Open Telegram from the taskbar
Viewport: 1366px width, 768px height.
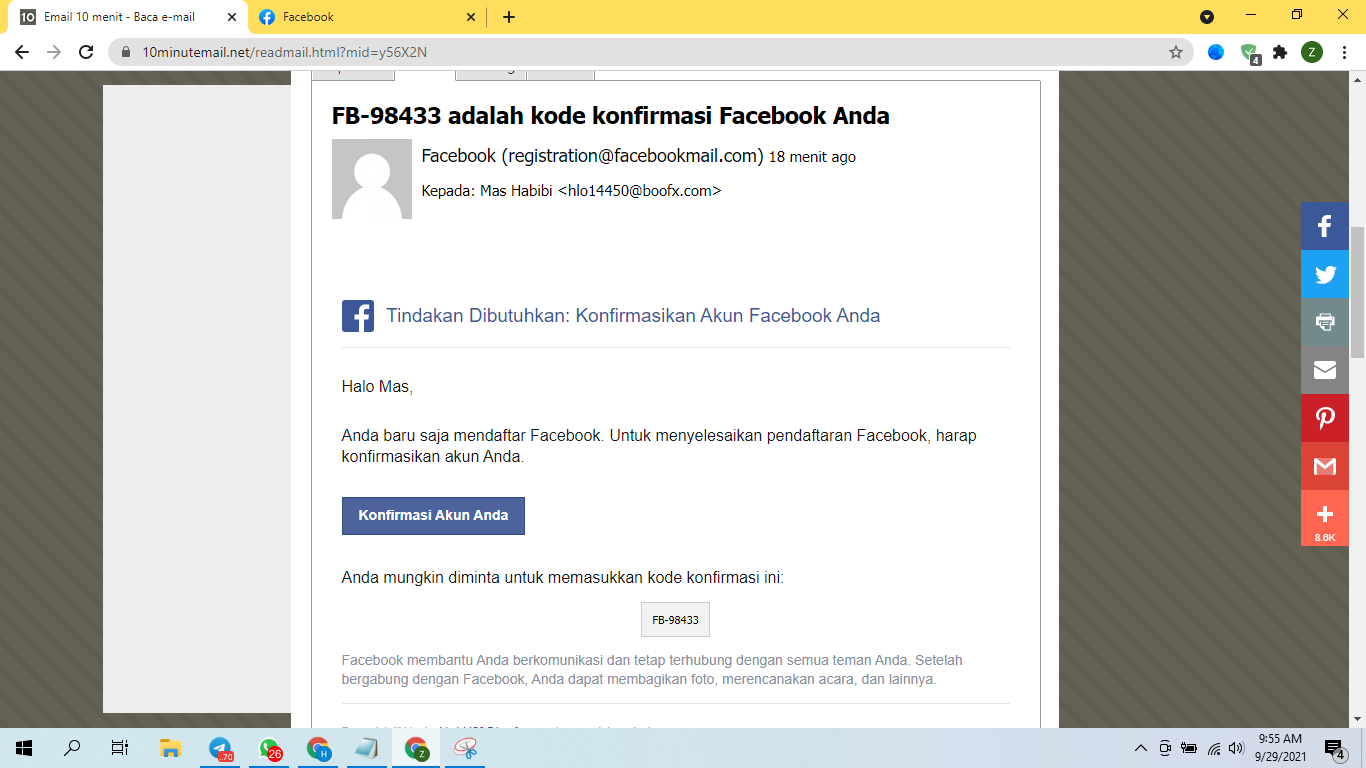click(x=220, y=747)
